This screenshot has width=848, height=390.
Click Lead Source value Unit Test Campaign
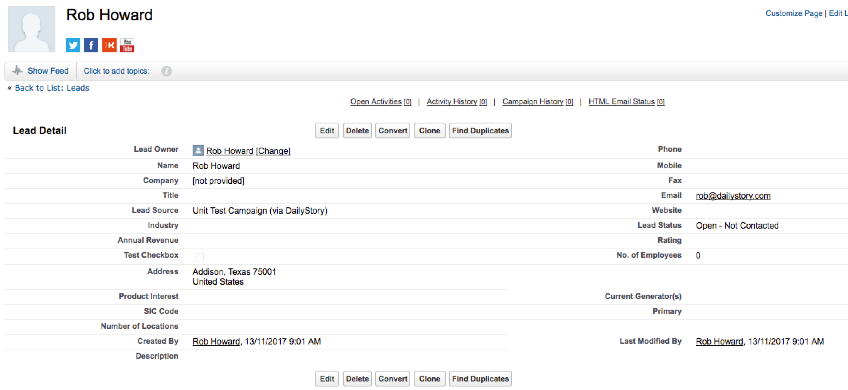tap(260, 211)
